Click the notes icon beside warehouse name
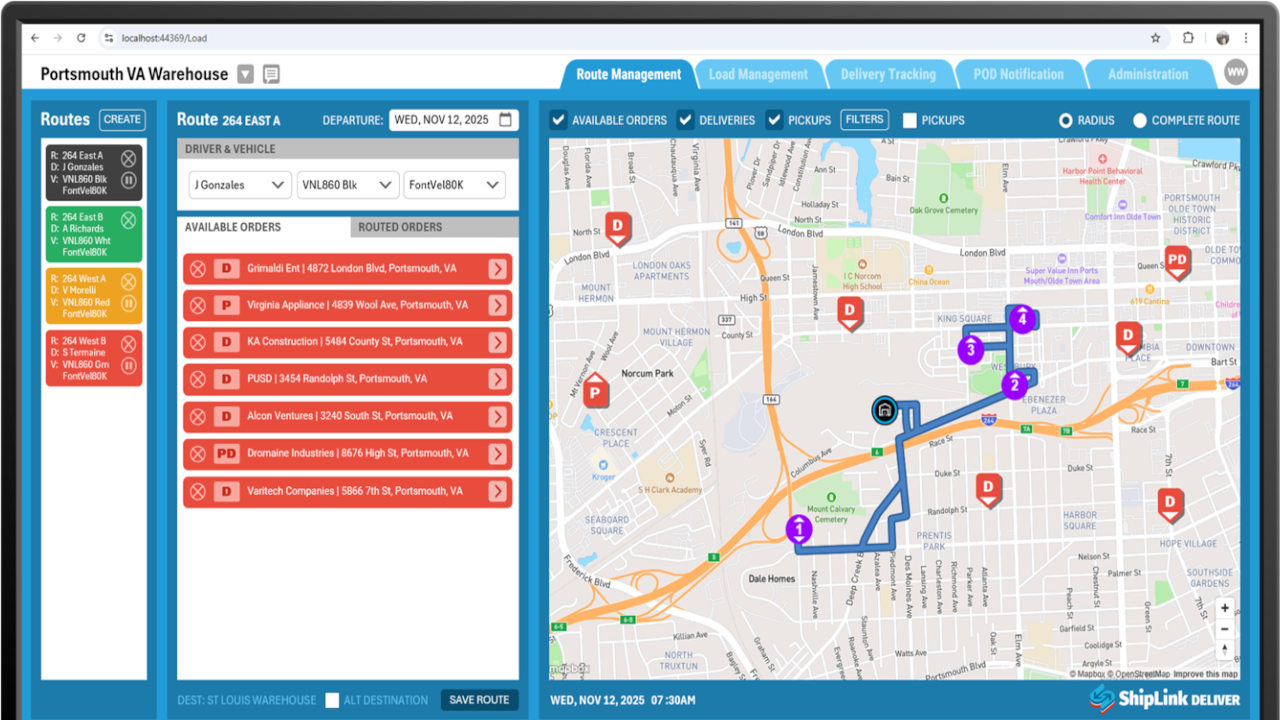Image resolution: width=1280 pixels, height=720 pixels. 271,74
